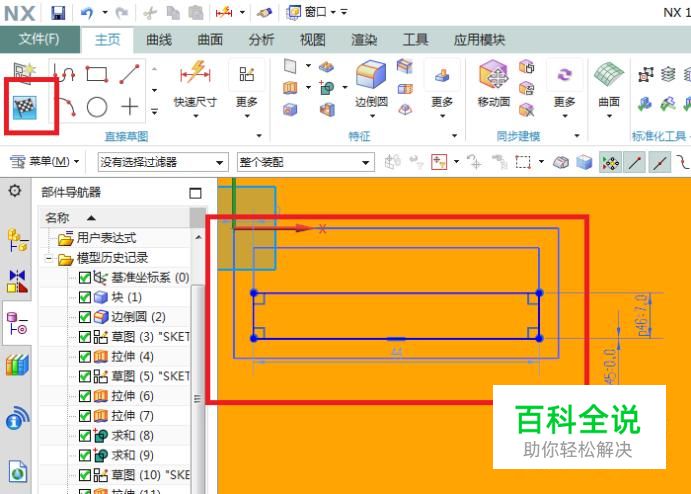Click 更多 in the synchronous modeling group
691x494 pixels.
565,88
